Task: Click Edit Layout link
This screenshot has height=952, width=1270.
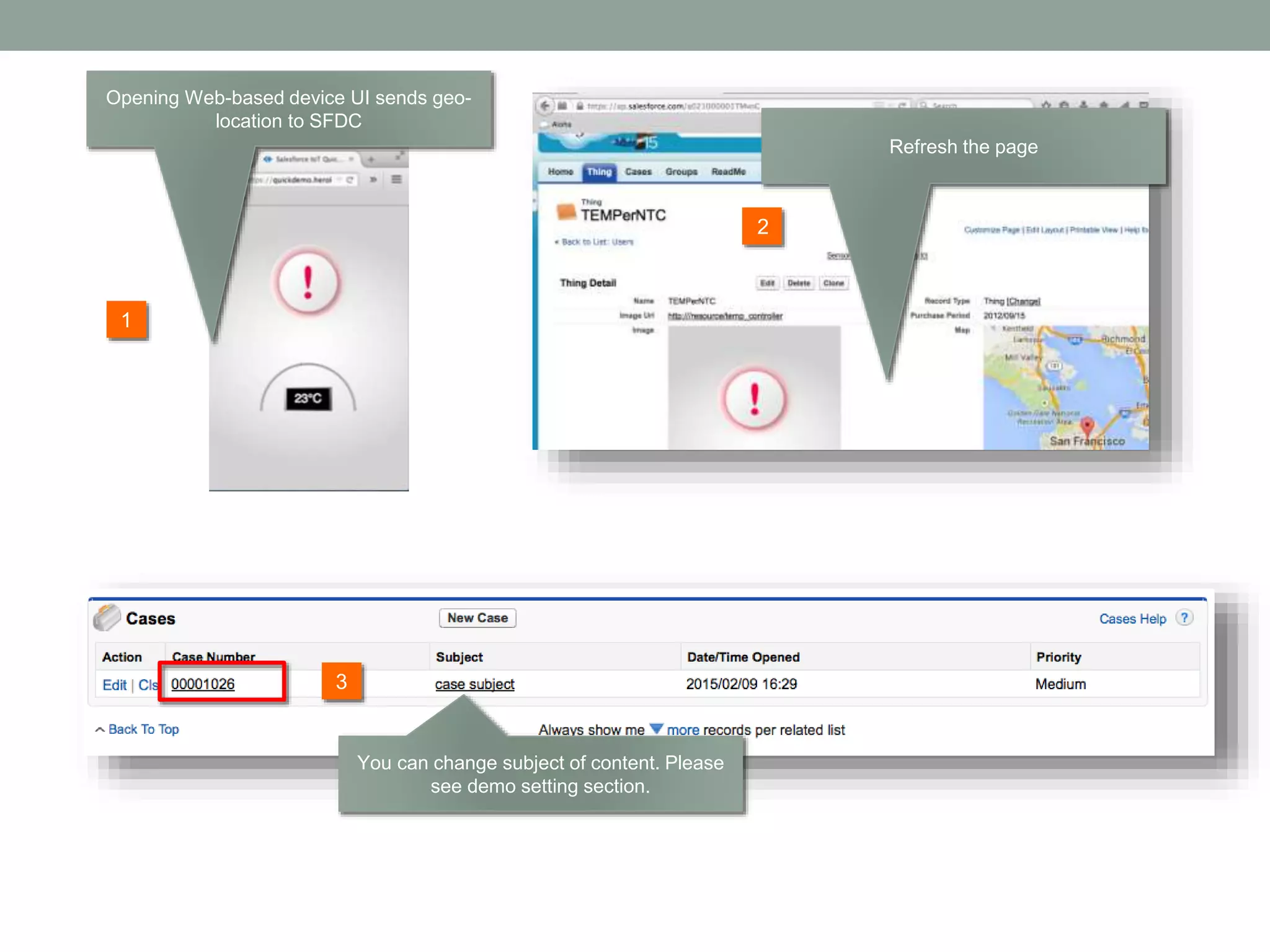Action: (x=1045, y=230)
